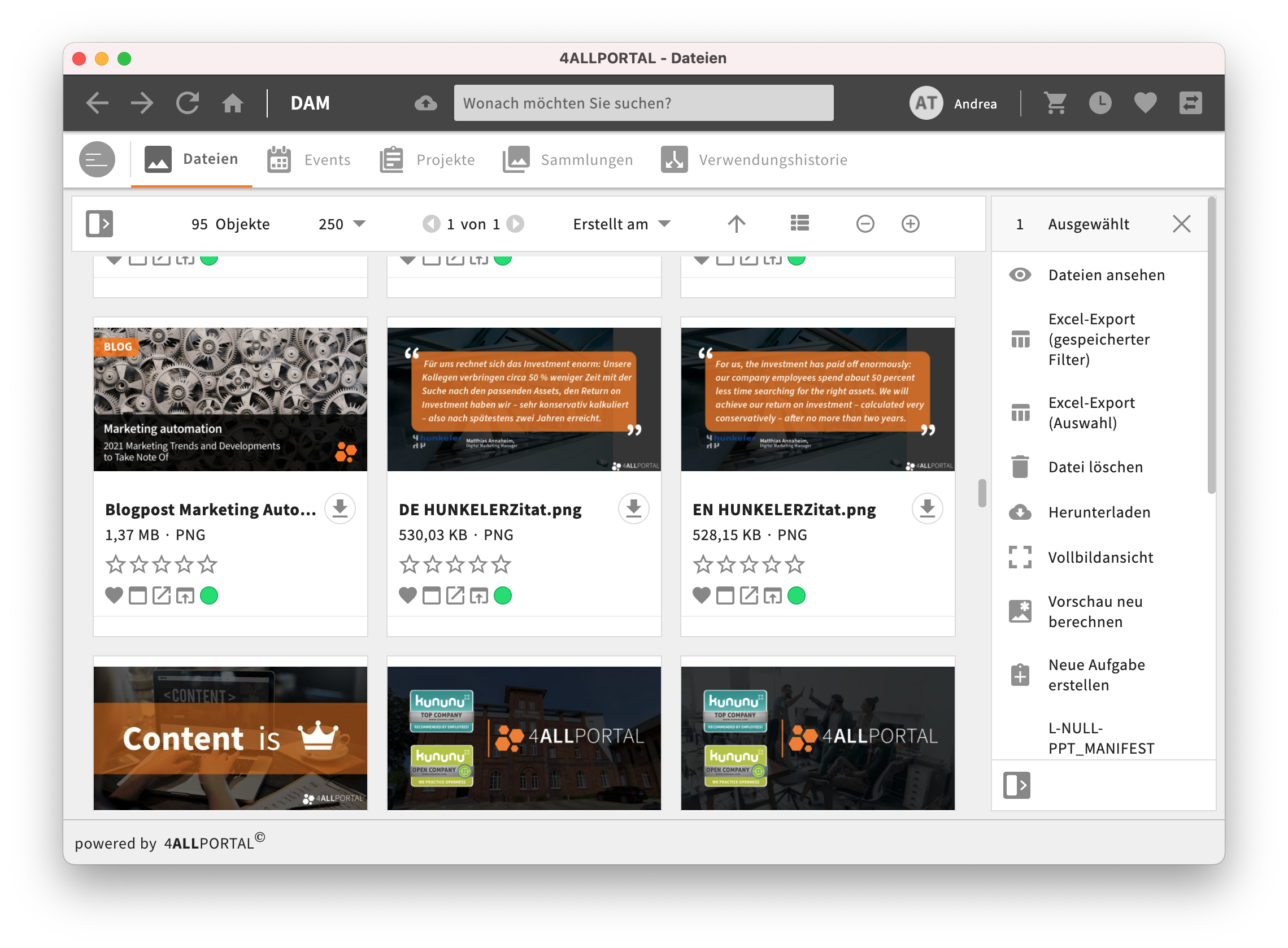The height and width of the screenshot is (948, 1288).
Task: Rate EN HUNKELERZitat.png five stars
Action: pos(795,564)
